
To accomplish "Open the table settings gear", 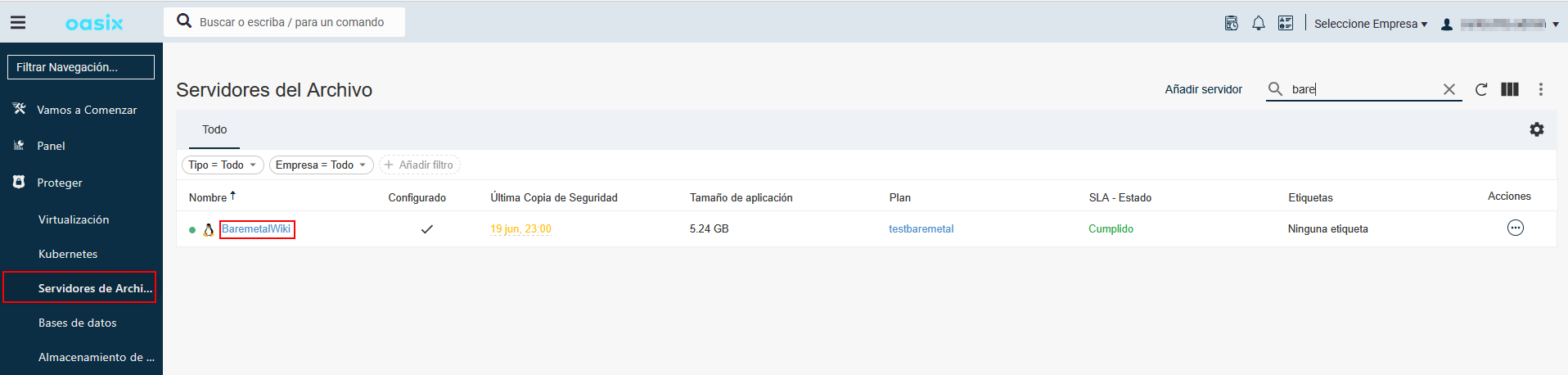I will pyautogui.click(x=1537, y=129).
